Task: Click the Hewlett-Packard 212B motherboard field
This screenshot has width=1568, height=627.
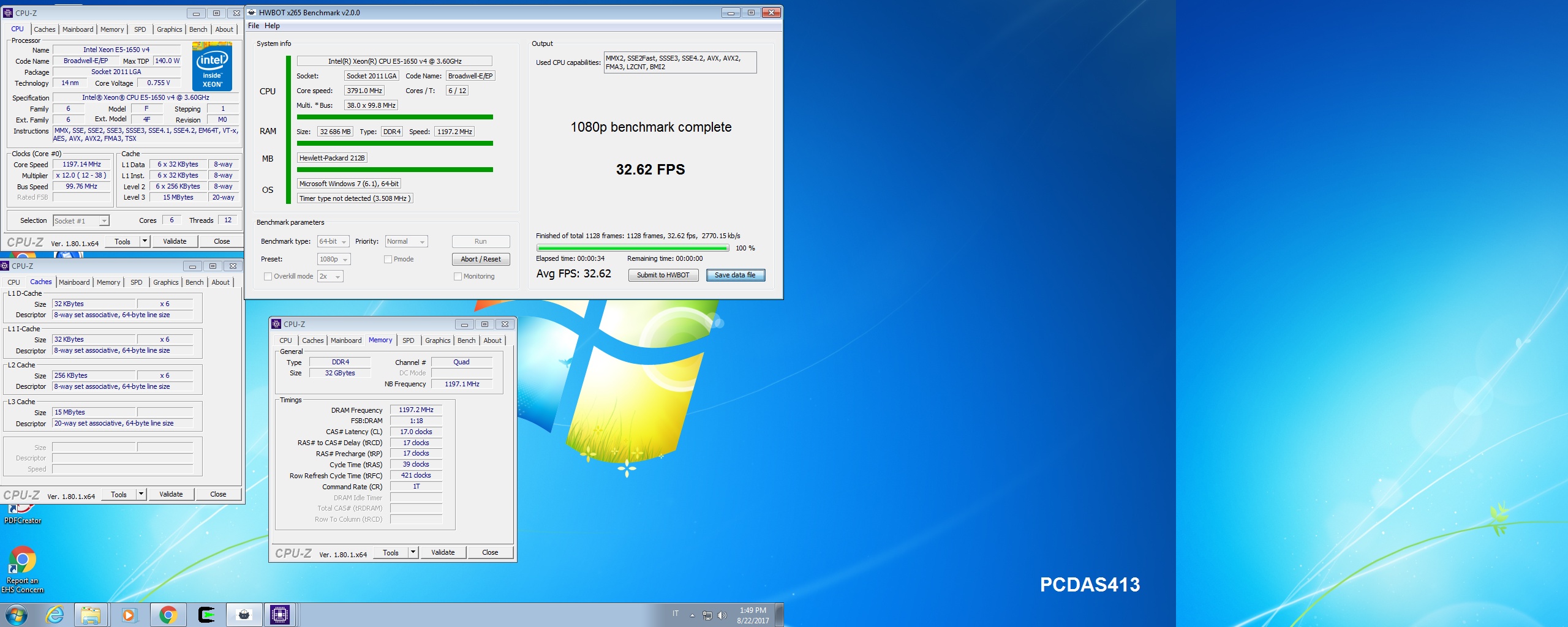Action: coord(332,158)
